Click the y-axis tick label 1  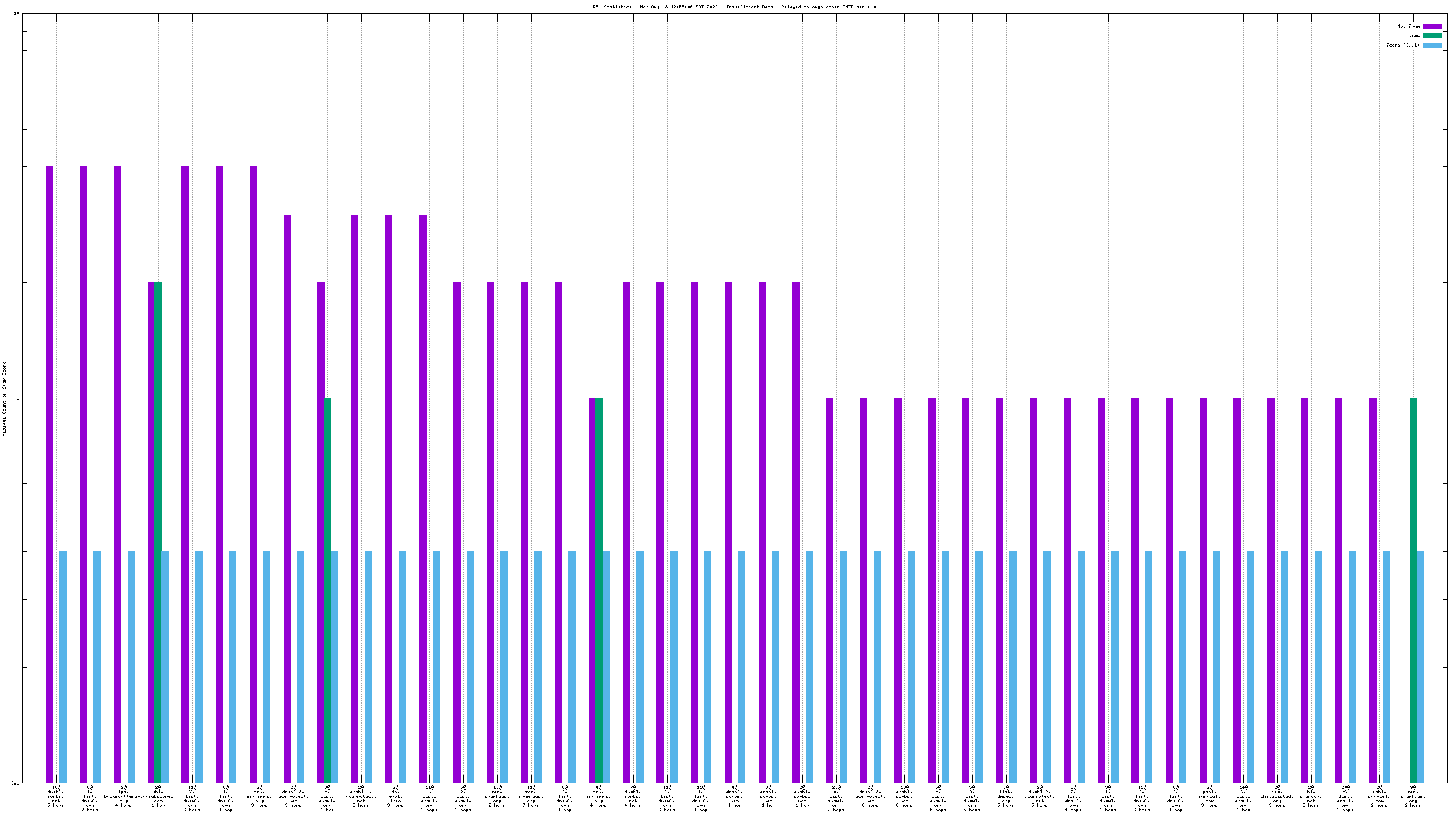[x=18, y=398]
